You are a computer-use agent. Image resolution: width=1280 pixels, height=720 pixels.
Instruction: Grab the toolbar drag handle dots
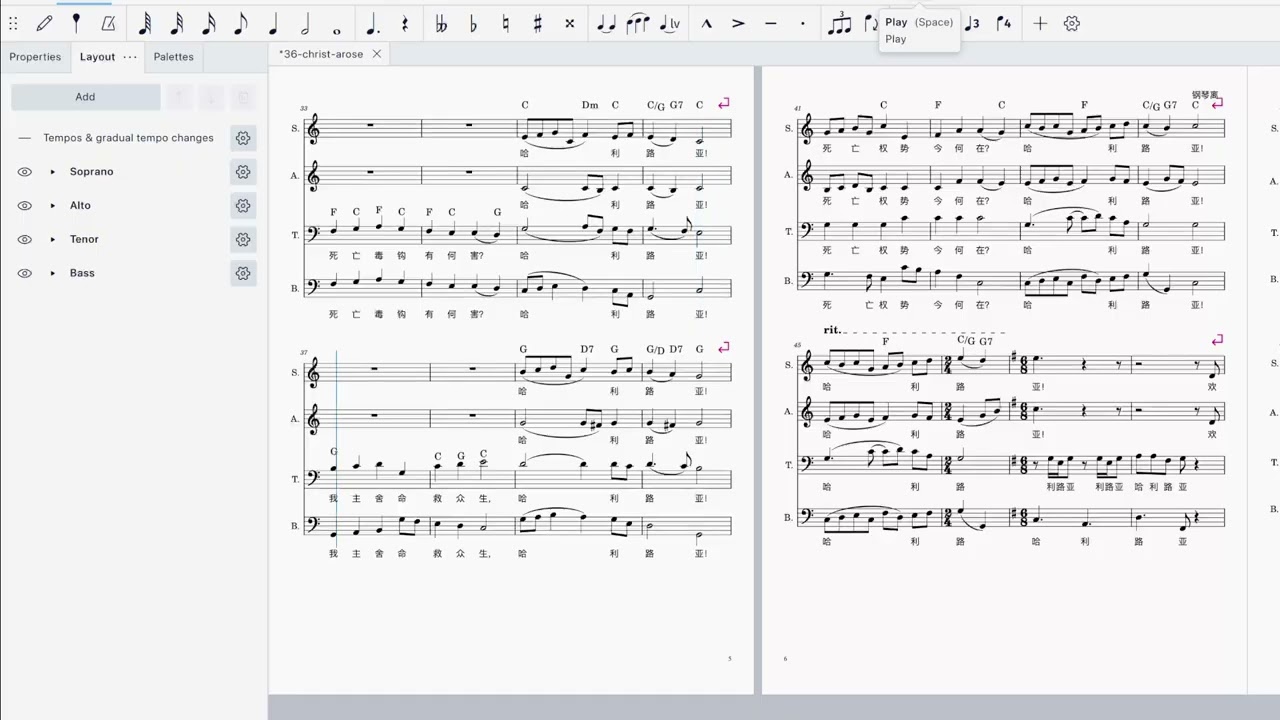[x=13, y=23]
